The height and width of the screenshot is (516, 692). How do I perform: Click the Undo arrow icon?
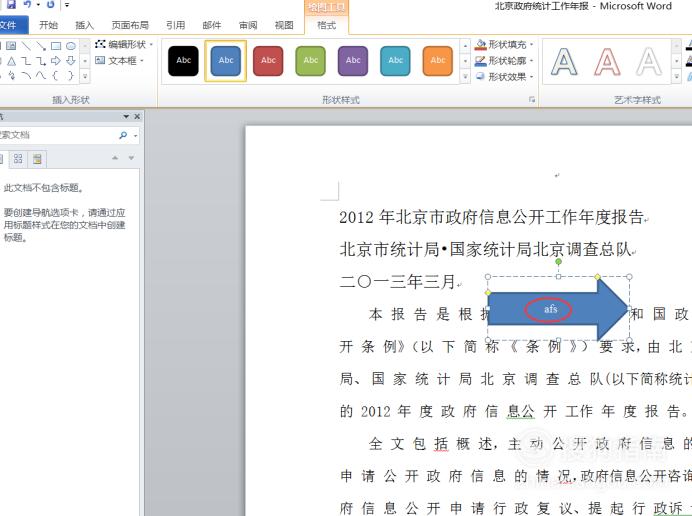[27, 4]
